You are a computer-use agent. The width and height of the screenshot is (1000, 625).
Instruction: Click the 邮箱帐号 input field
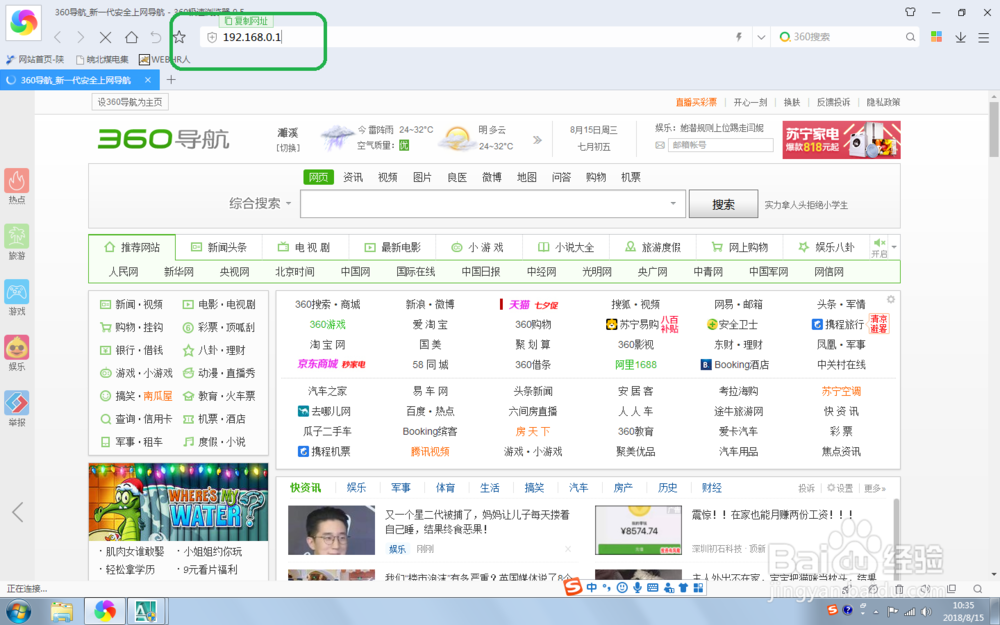(x=720, y=145)
